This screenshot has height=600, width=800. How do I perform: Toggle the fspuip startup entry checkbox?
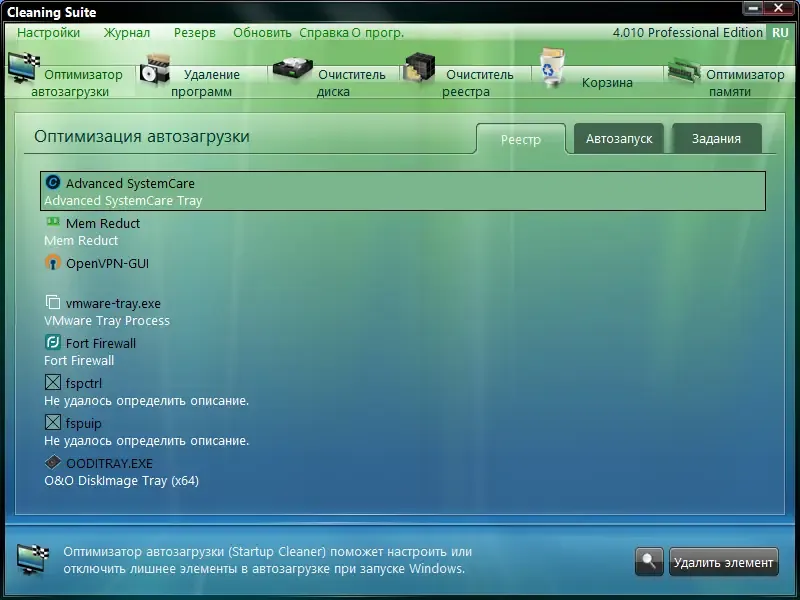coord(51,423)
